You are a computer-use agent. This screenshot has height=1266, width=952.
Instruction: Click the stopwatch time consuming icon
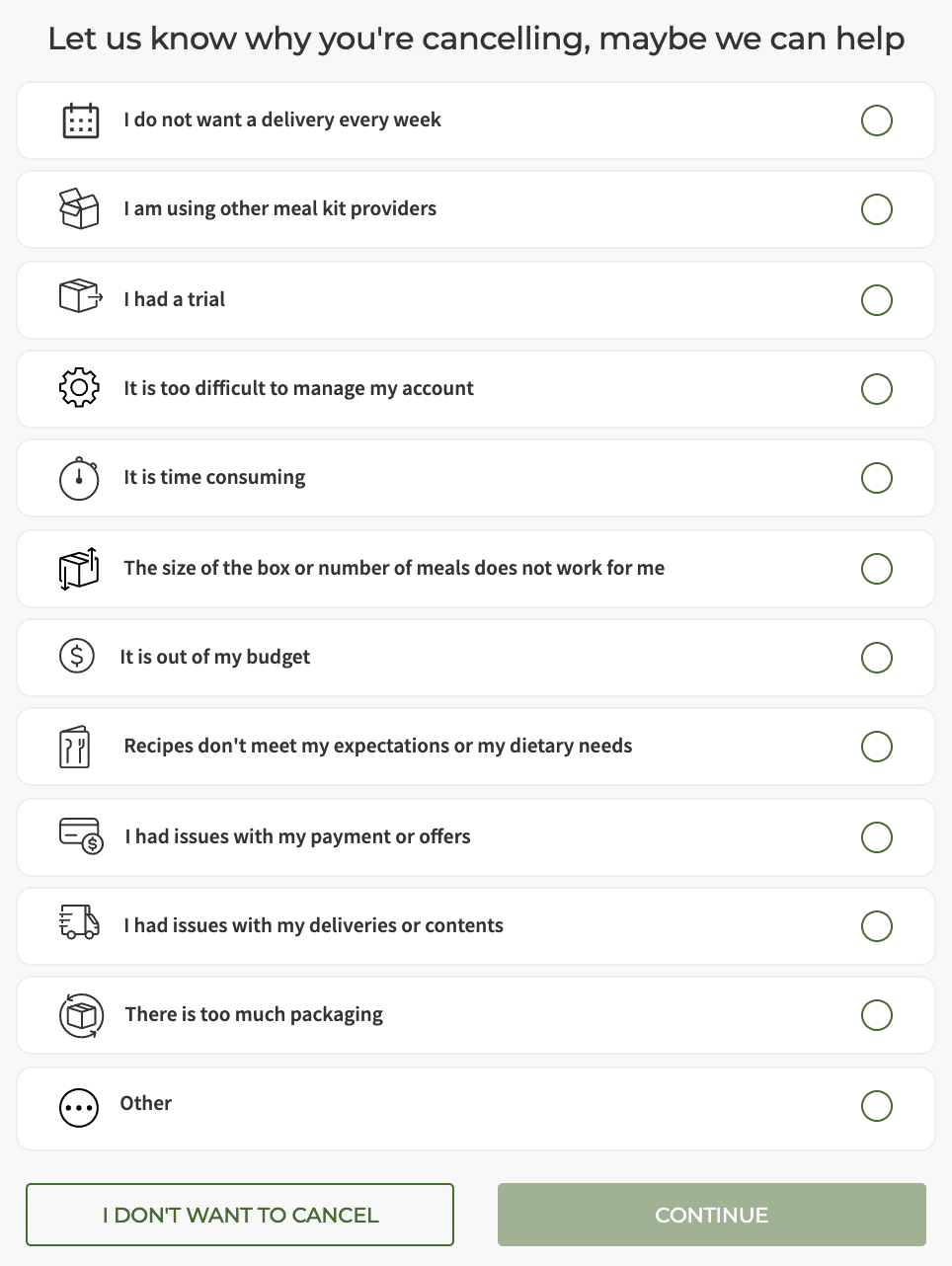[x=79, y=478]
